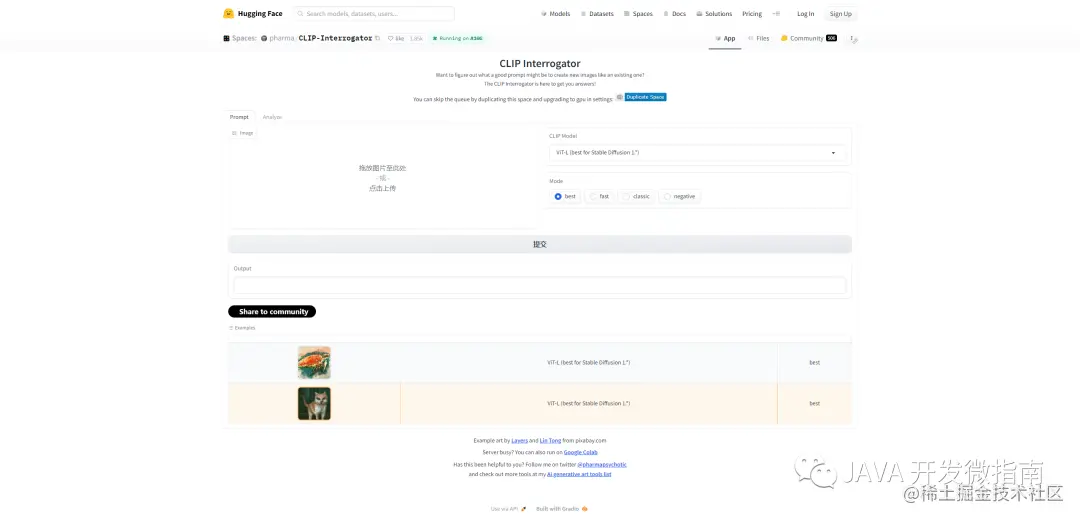
Task: Click the ViT-L model cell in the cat example row
Action: pyautogui.click(x=589, y=404)
